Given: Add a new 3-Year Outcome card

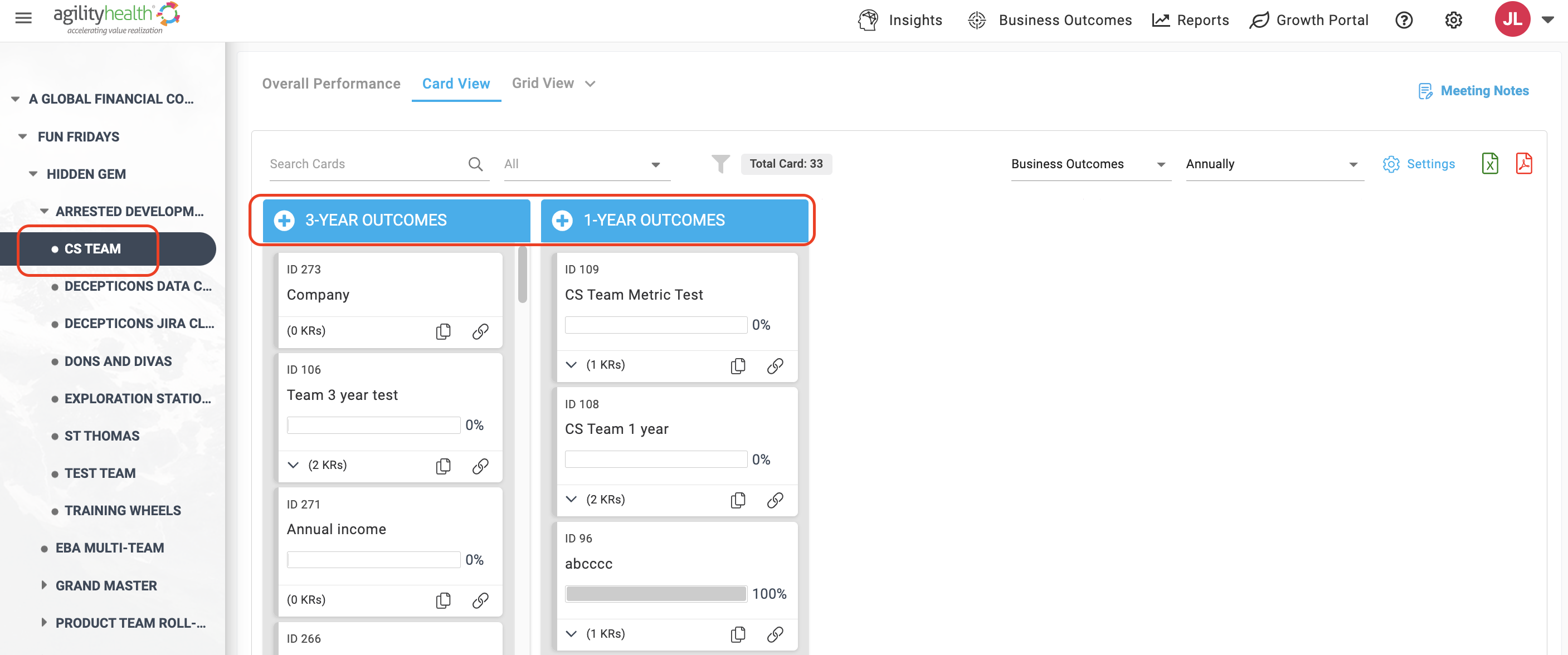Looking at the screenshot, I should pos(284,220).
